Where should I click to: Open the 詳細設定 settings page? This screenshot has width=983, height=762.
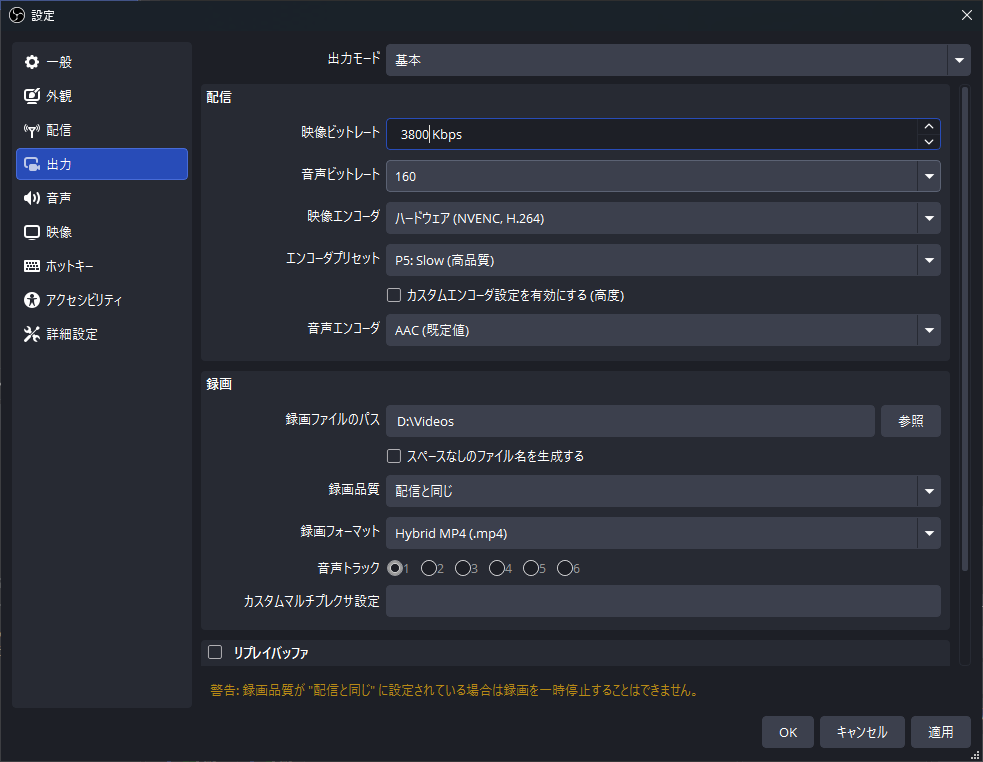pos(102,334)
